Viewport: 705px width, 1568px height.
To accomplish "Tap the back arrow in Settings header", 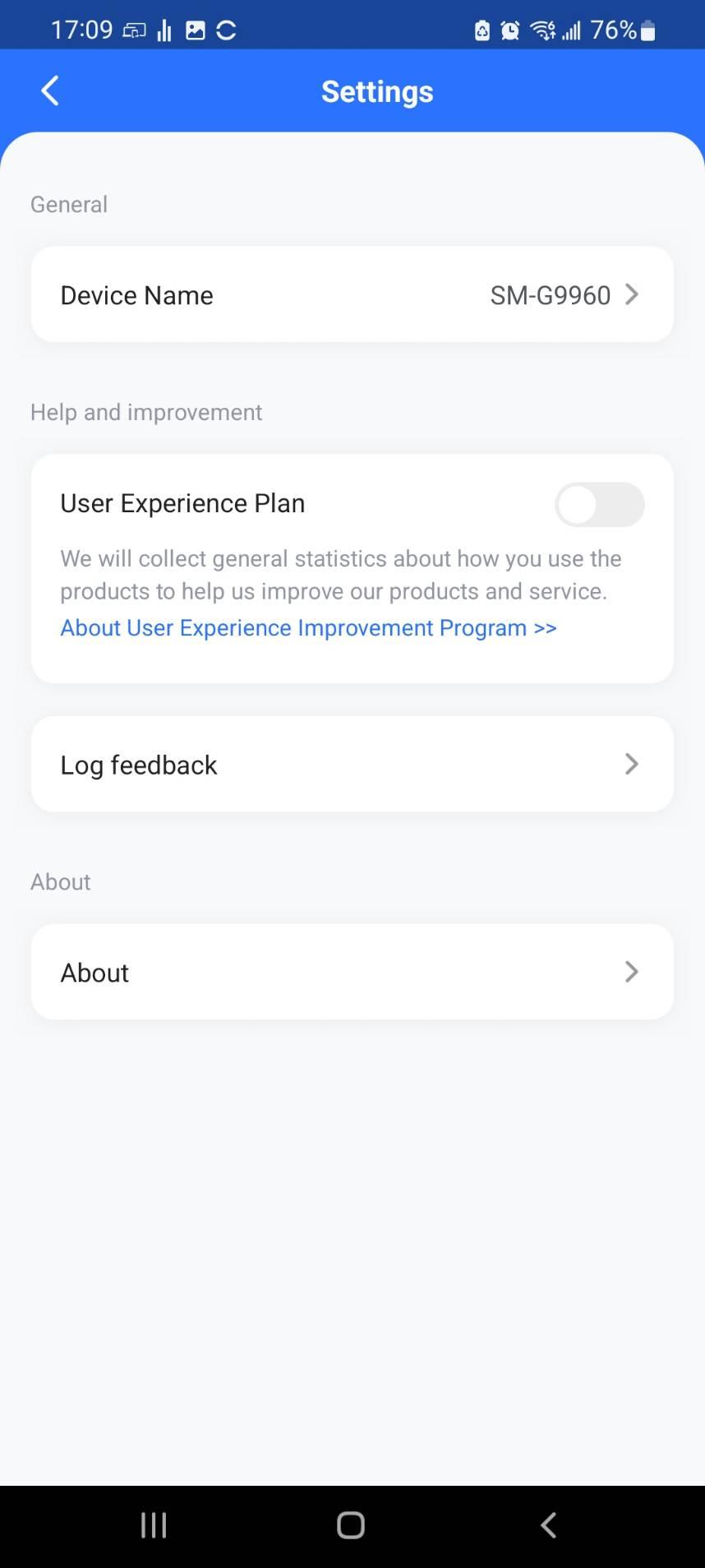I will 50,91.
